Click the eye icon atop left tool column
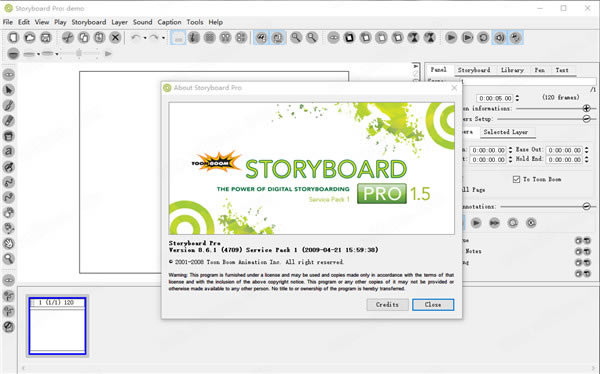 pyautogui.click(x=8, y=74)
